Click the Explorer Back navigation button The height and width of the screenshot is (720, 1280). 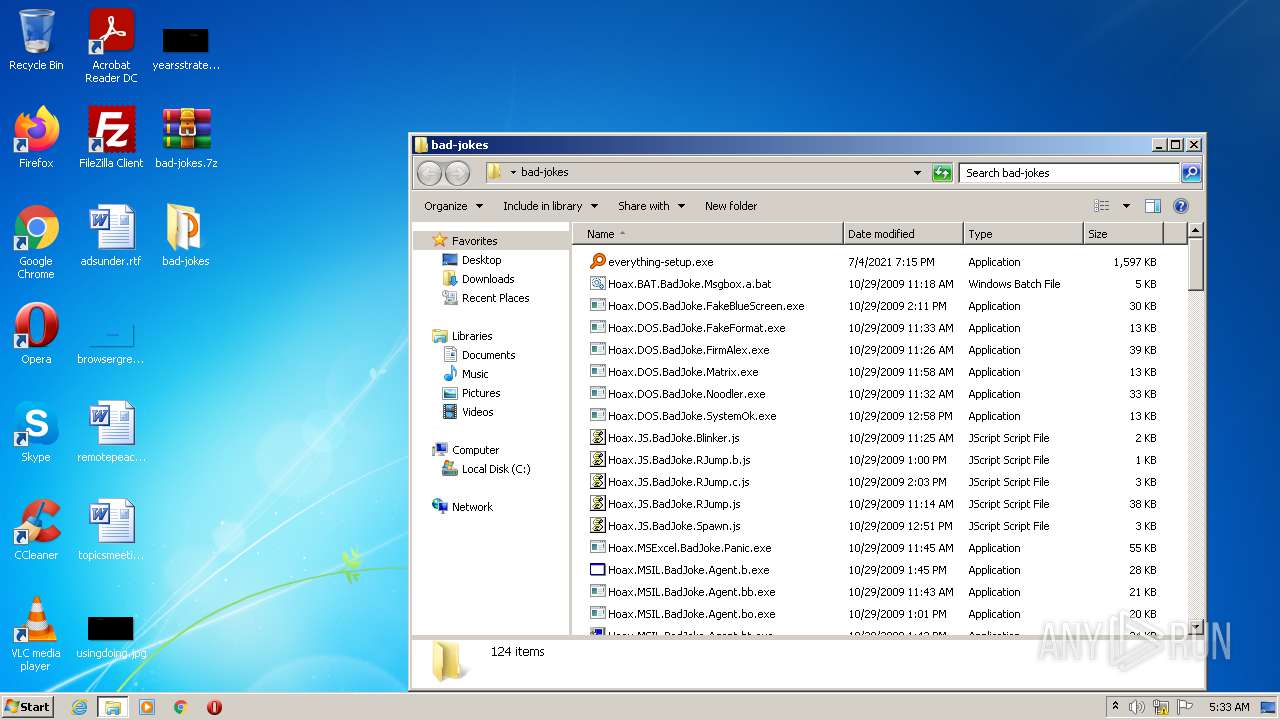click(x=429, y=173)
